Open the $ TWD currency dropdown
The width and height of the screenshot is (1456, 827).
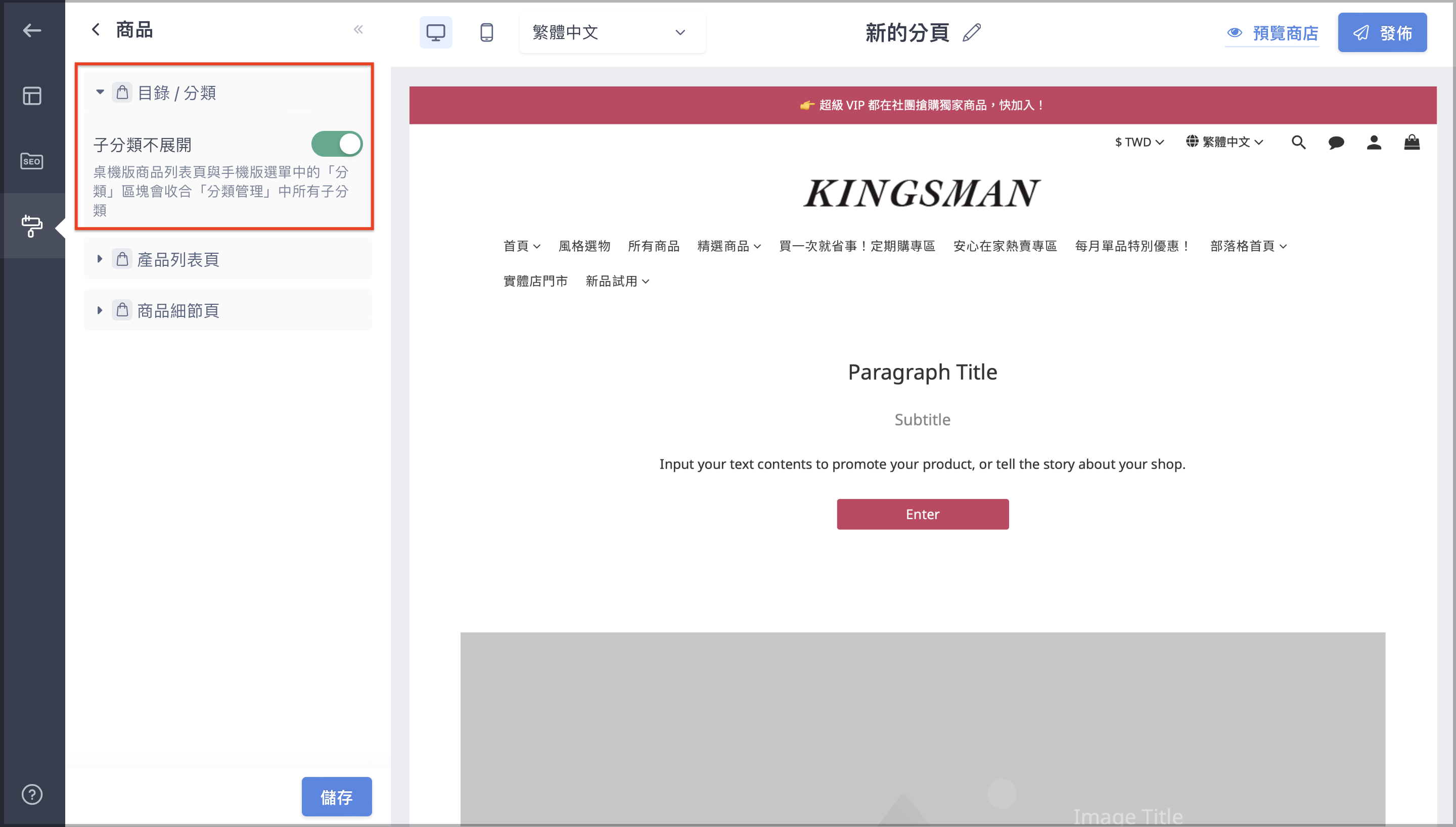(1139, 142)
